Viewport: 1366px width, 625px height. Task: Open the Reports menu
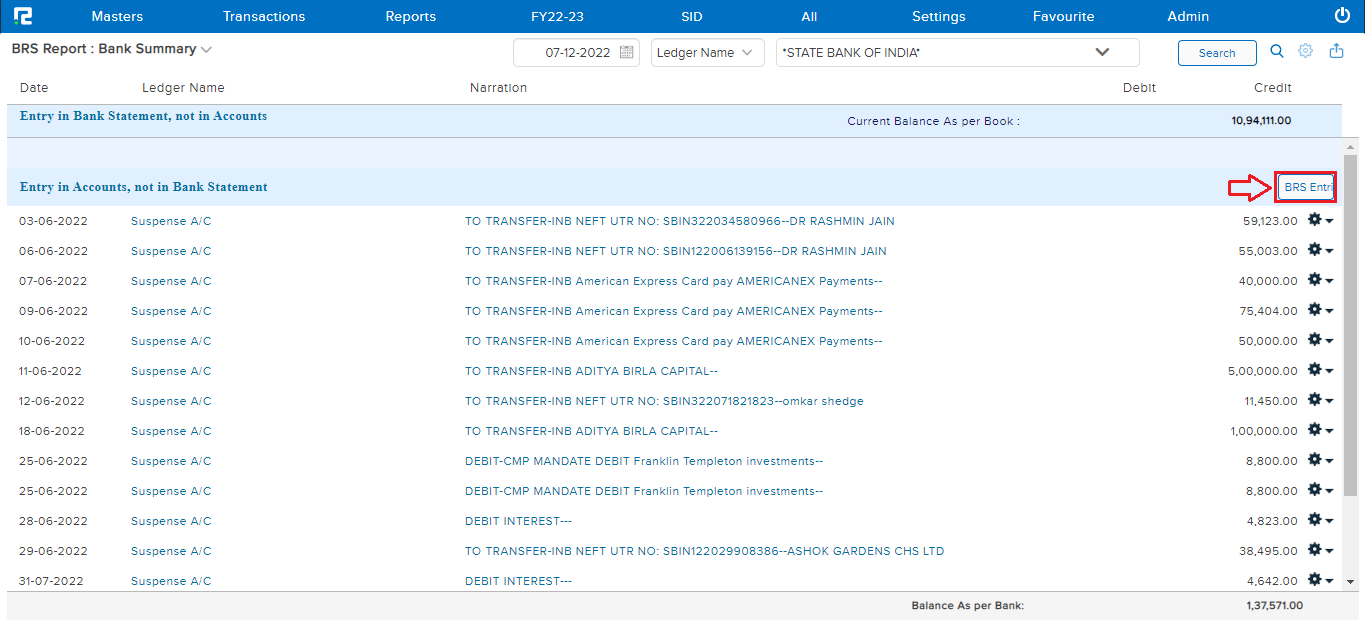pos(410,16)
